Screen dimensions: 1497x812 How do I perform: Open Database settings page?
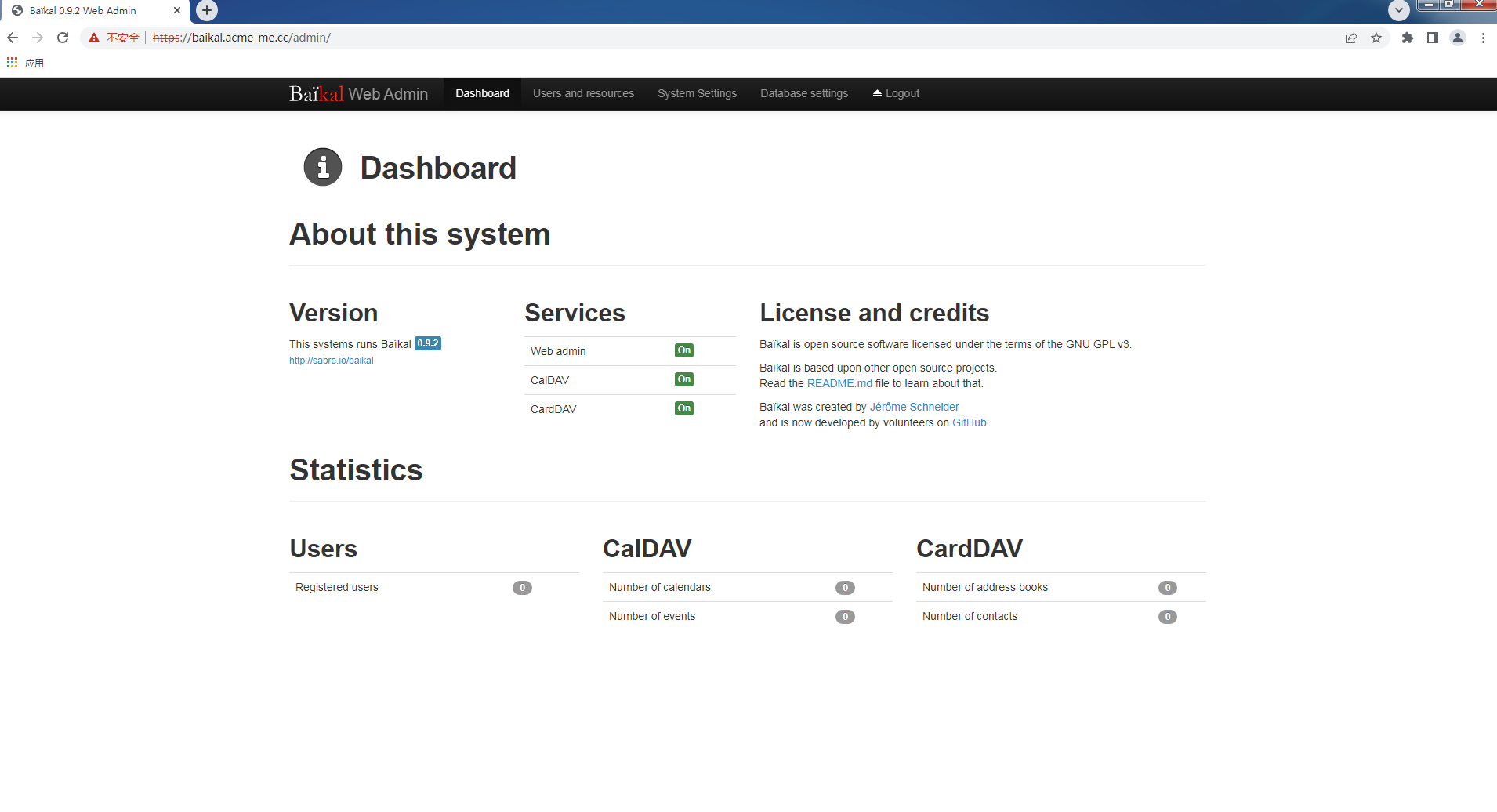[804, 93]
